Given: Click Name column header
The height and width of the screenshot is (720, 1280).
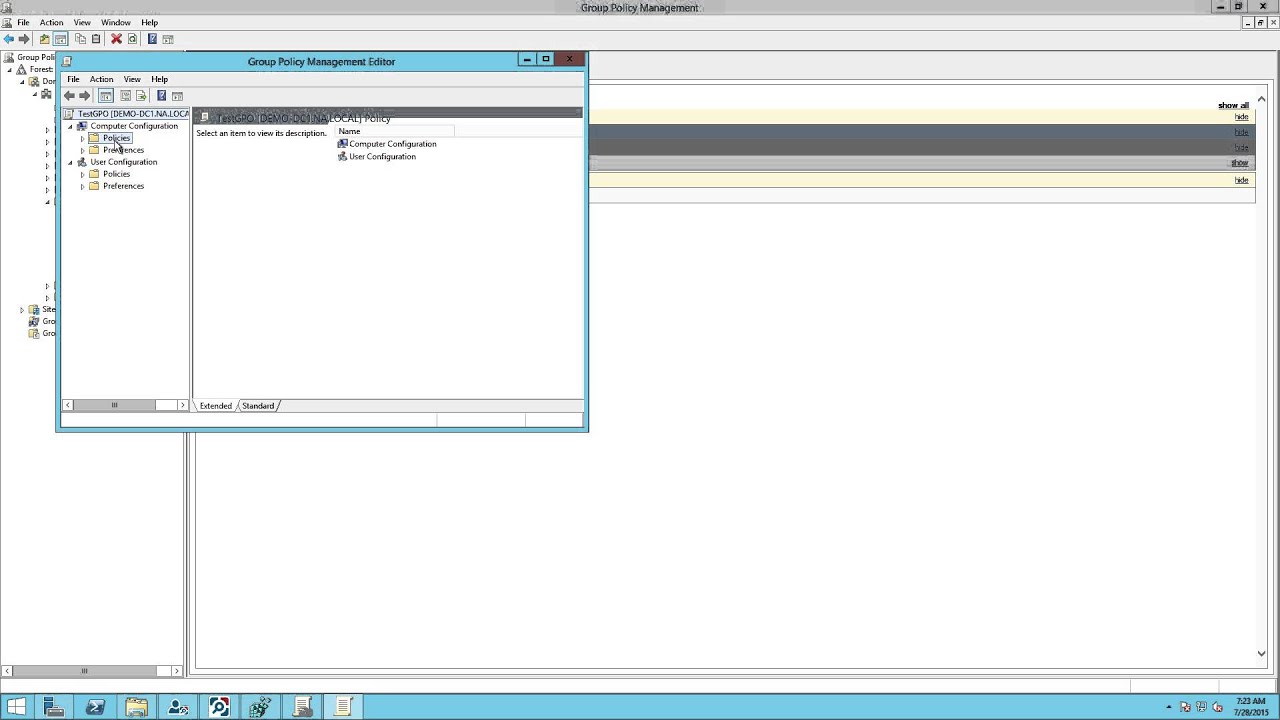Looking at the screenshot, I should (x=395, y=132).
